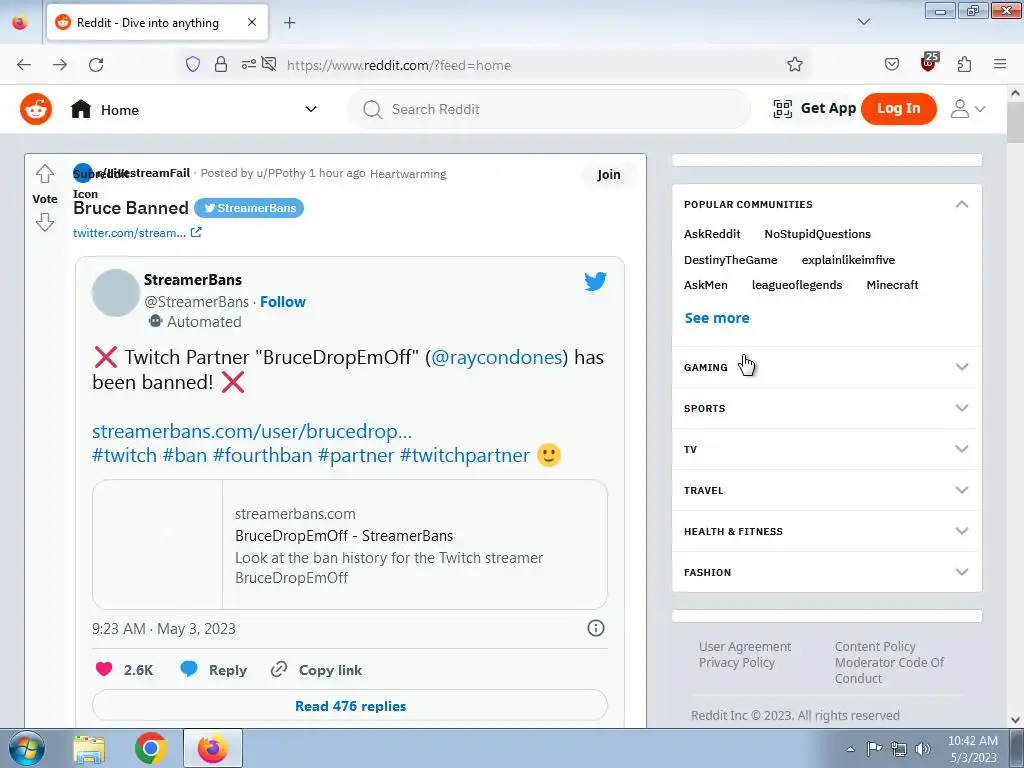Open the streamerbans.com/user/brucedrop link
The image size is (1024, 768).
point(252,431)
